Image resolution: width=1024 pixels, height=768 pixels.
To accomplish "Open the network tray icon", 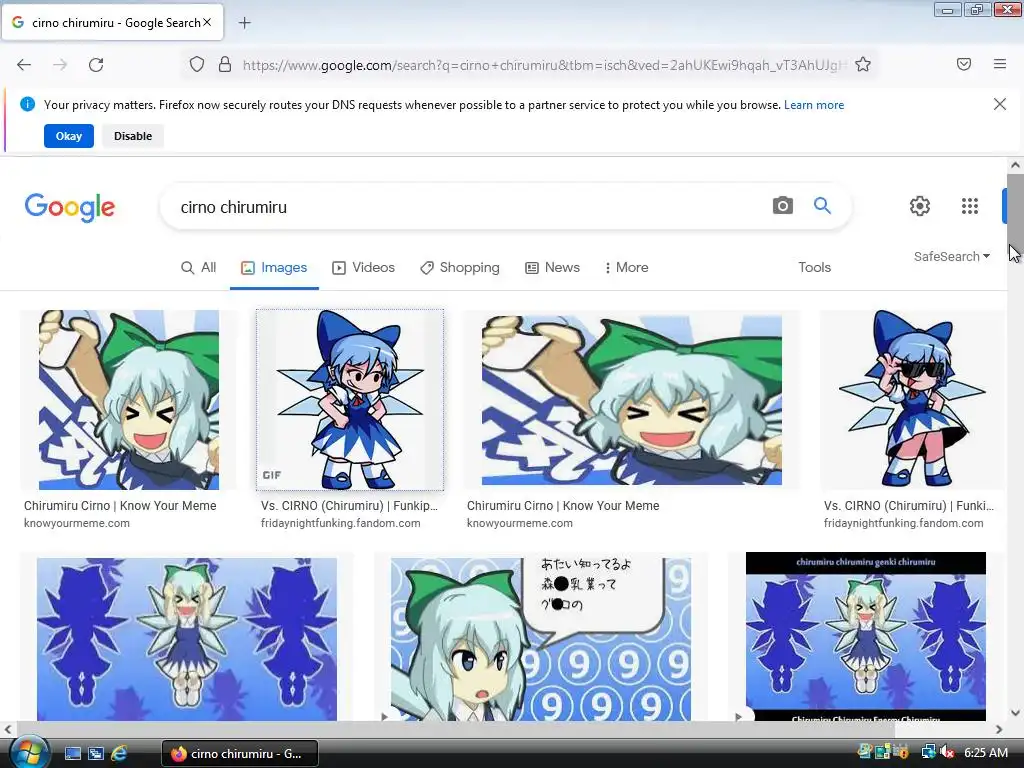I will click(x=928, y=752).
